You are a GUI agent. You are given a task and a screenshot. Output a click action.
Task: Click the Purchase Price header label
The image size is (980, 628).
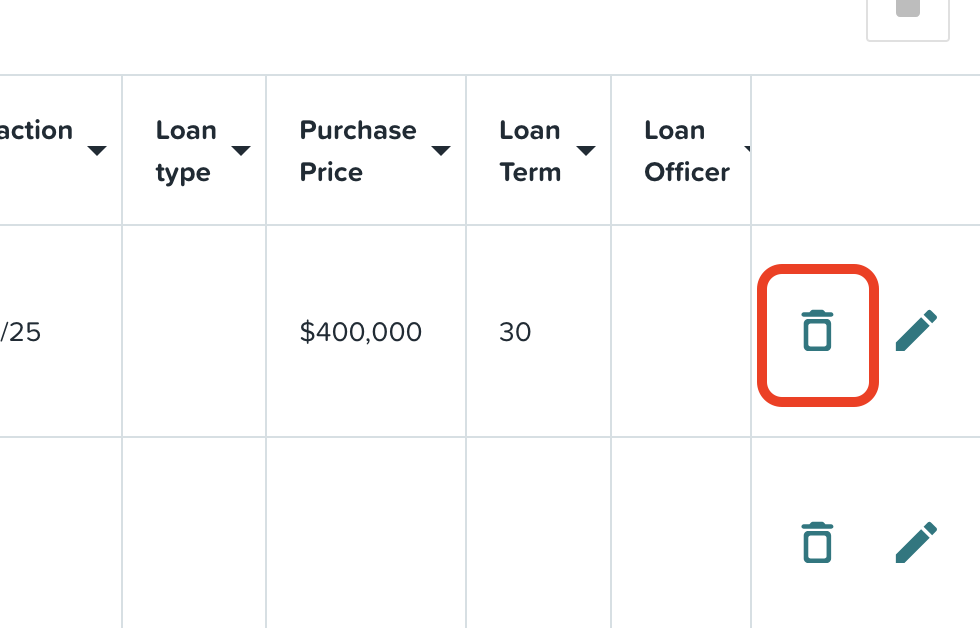tap(358, 151)
